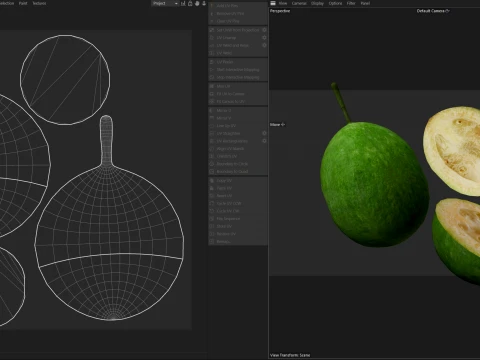Click the lock icon in texture view toolbar
Image resolution: width=480 pixels, height=360 pixels.
click(x=190, y=3)
